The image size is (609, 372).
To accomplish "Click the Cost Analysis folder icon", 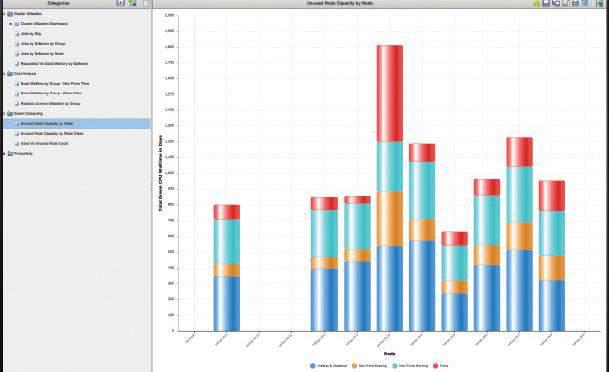I will [x=10, y=74].
